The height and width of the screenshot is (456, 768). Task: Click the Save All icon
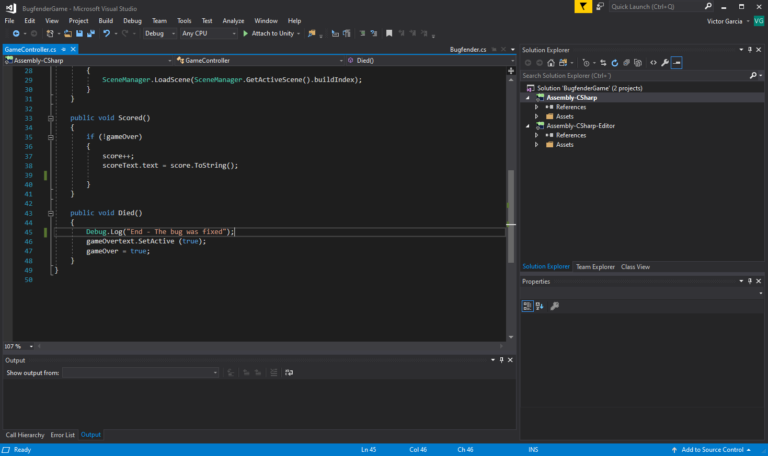point(91,33)
